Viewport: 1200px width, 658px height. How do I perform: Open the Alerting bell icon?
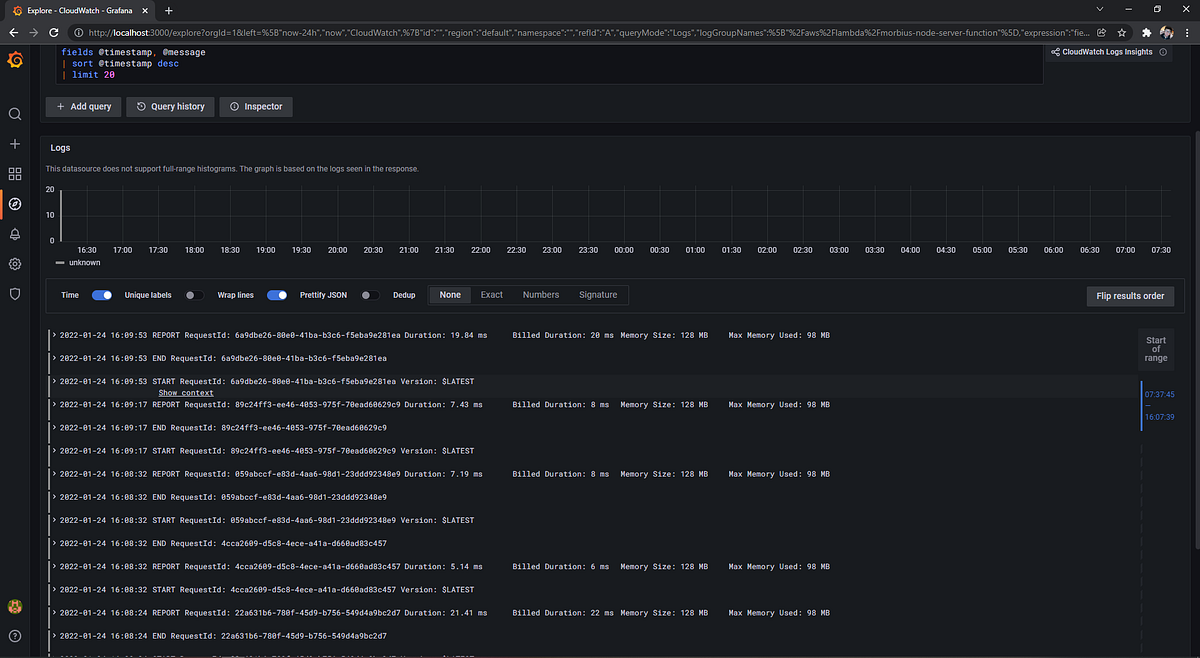15,233
